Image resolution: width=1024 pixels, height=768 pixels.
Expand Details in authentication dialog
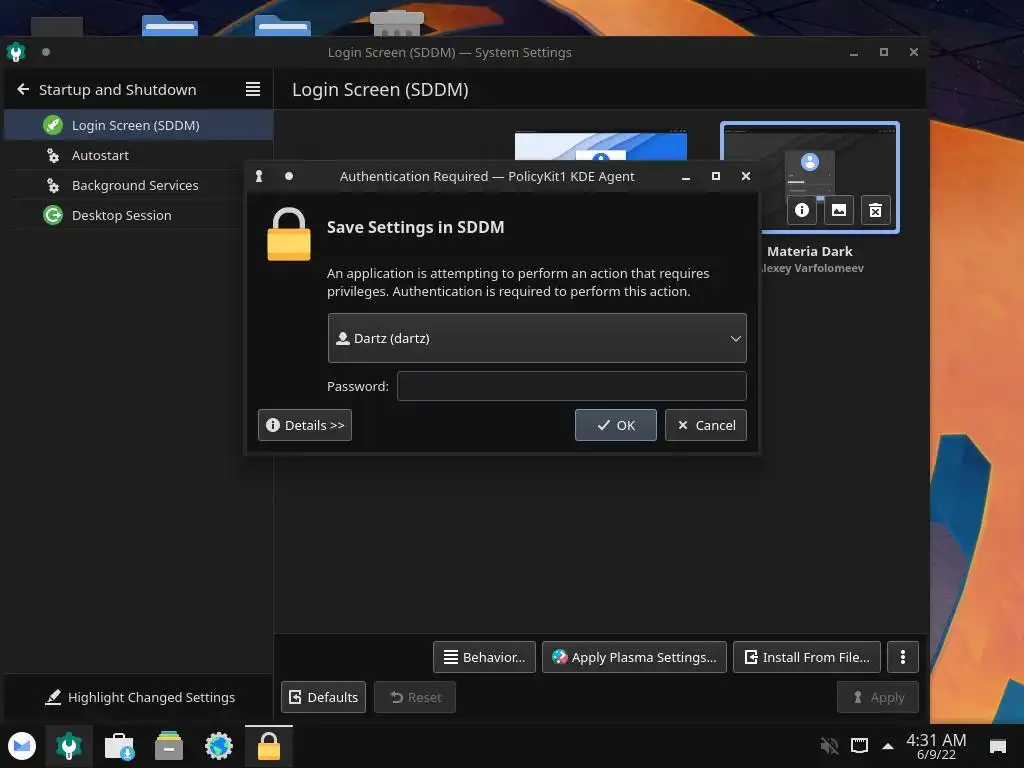[305, 425]
